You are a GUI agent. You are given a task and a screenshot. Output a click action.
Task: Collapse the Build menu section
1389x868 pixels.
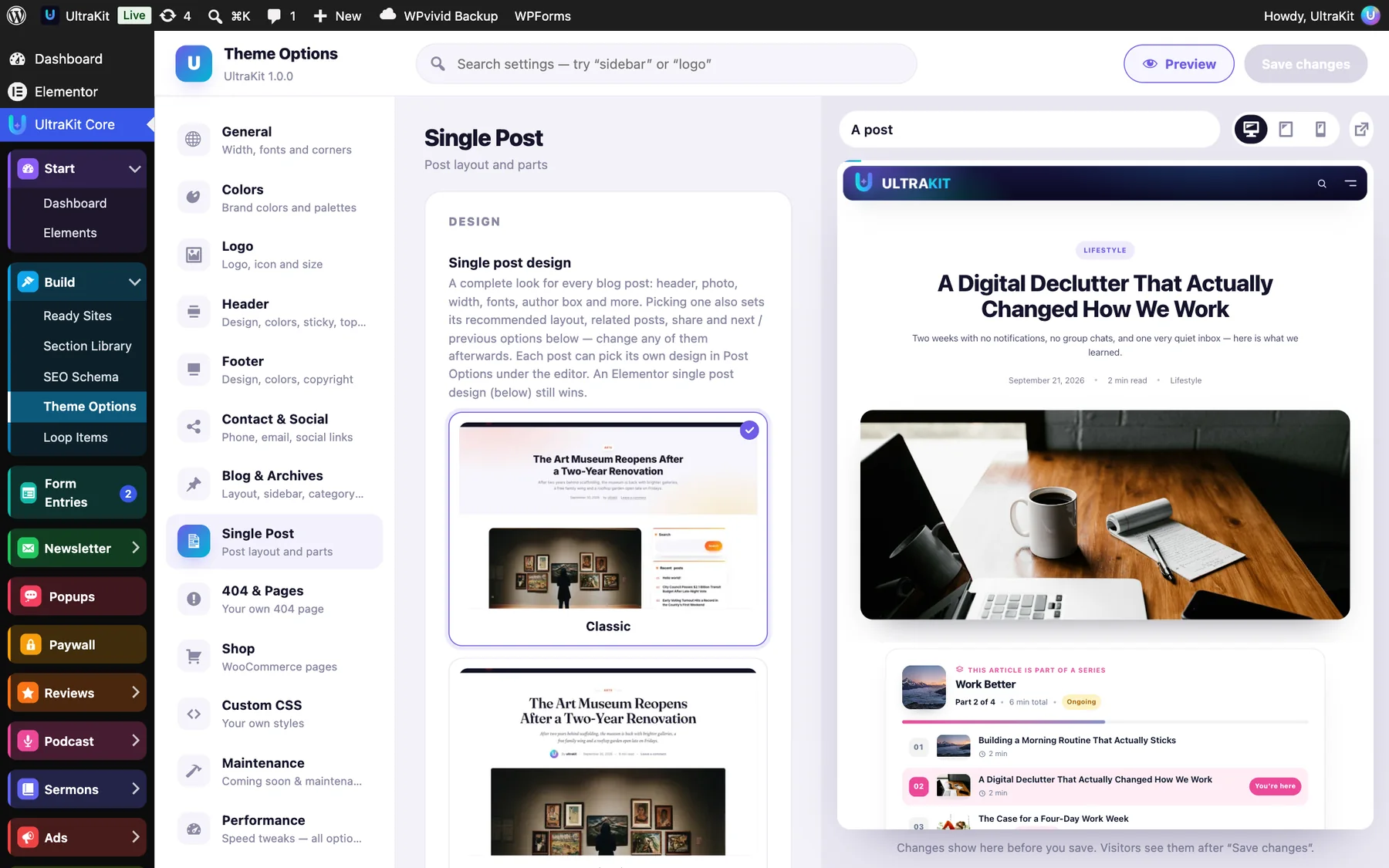(x=135, y=282)
